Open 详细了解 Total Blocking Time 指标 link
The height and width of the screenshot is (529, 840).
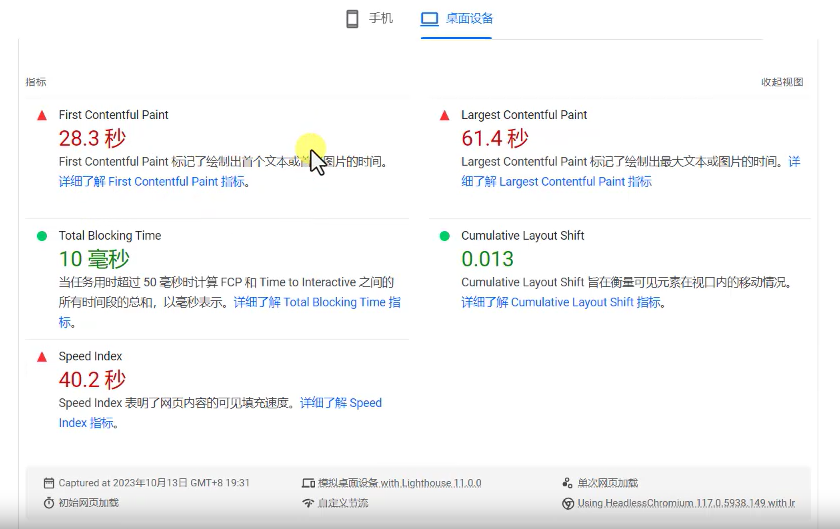point(316,302)
